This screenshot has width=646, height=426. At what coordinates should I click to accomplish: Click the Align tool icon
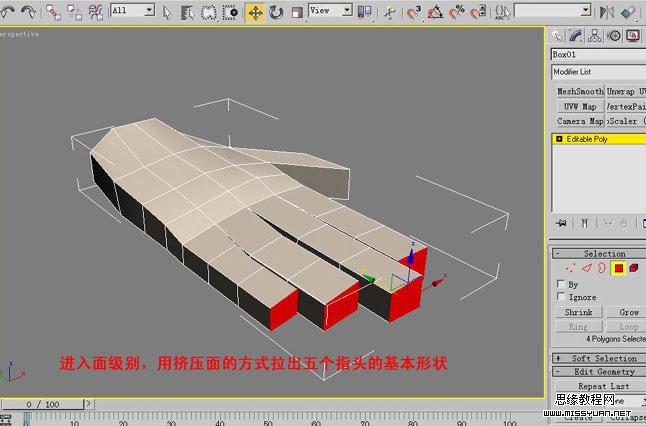pos(628,12)
